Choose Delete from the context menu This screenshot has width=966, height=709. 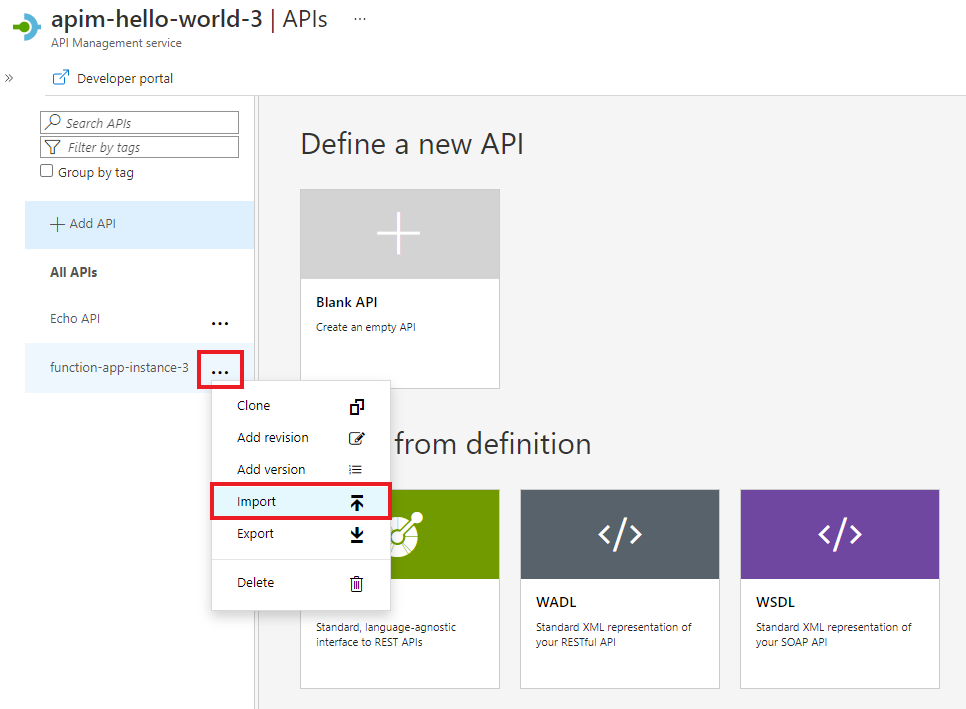point(254,582)
